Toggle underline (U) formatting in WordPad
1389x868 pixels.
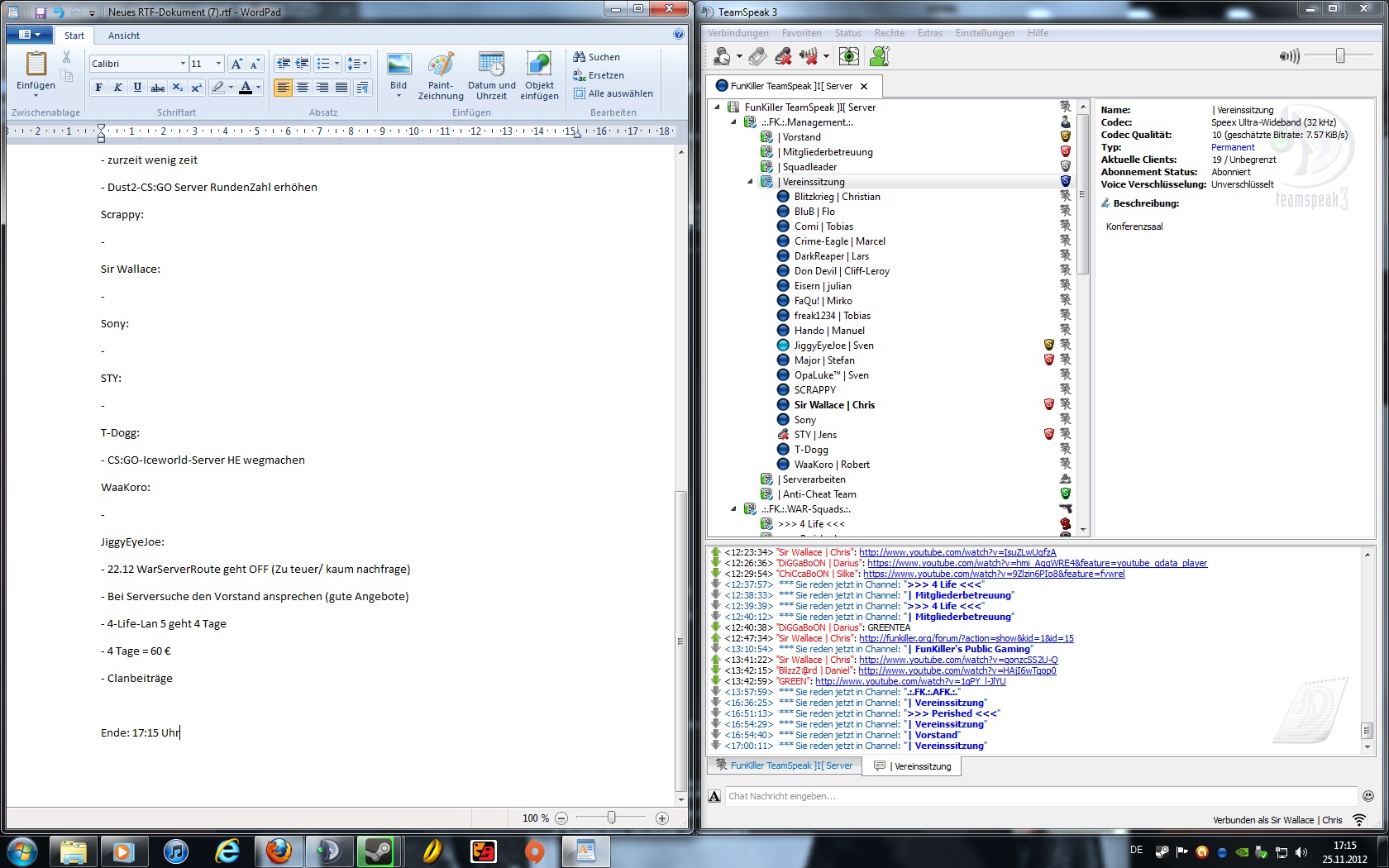tap(137, 88)
